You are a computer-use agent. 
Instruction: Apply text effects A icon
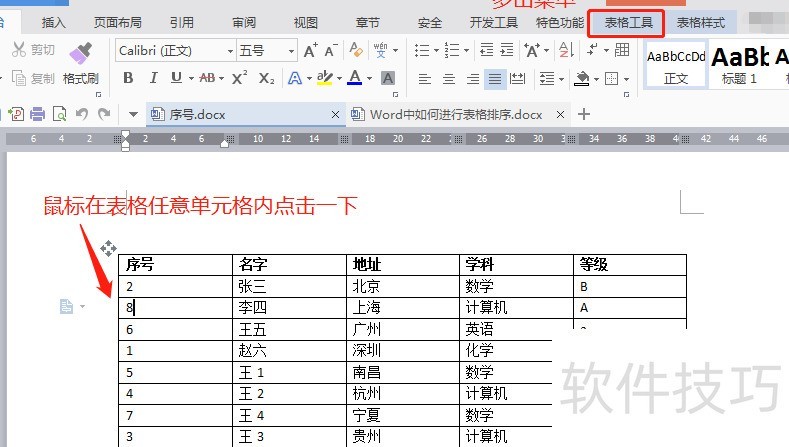tap(295, 78)
